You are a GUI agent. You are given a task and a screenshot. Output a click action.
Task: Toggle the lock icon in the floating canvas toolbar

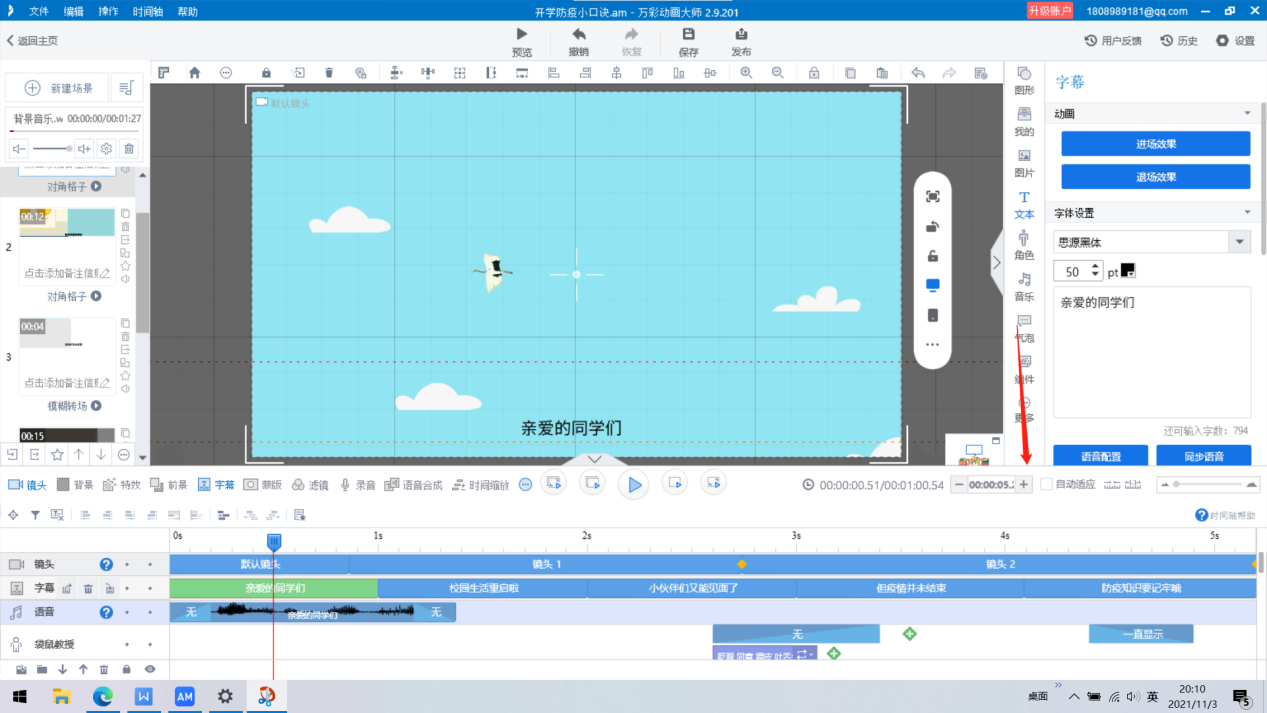point(932,255)
